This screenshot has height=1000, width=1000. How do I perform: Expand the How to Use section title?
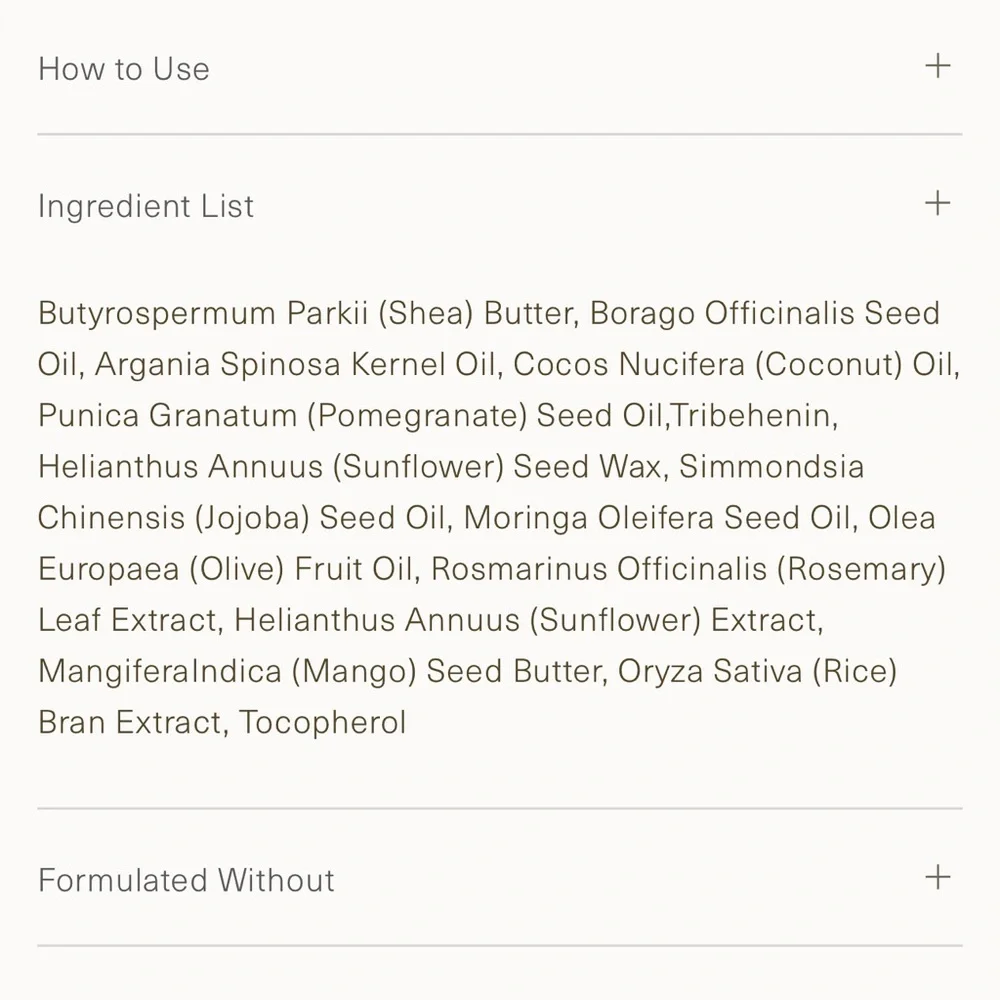(124, 69)
